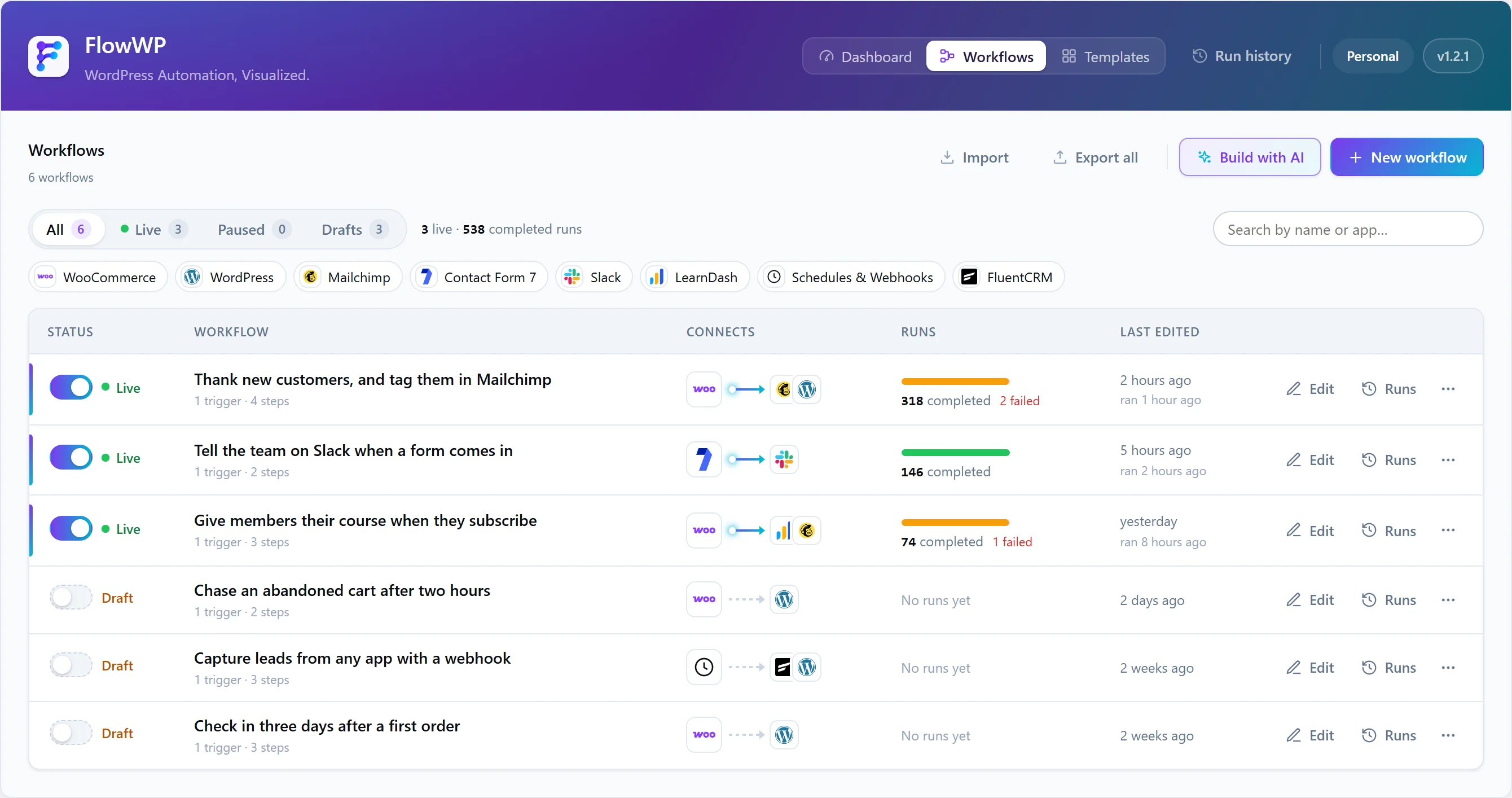This screenshot has width=1512, height=798.
Task: Open the Templates tab
Action: coord(1105,56)
